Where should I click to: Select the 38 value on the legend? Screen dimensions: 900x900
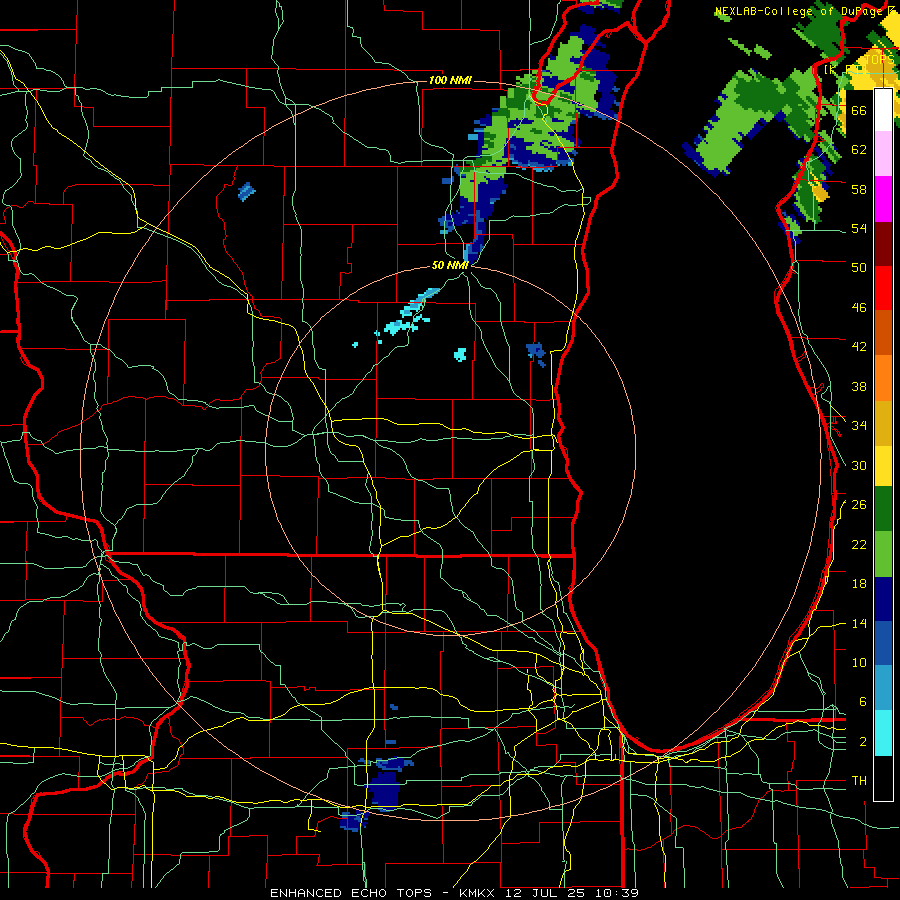(859, 387)
